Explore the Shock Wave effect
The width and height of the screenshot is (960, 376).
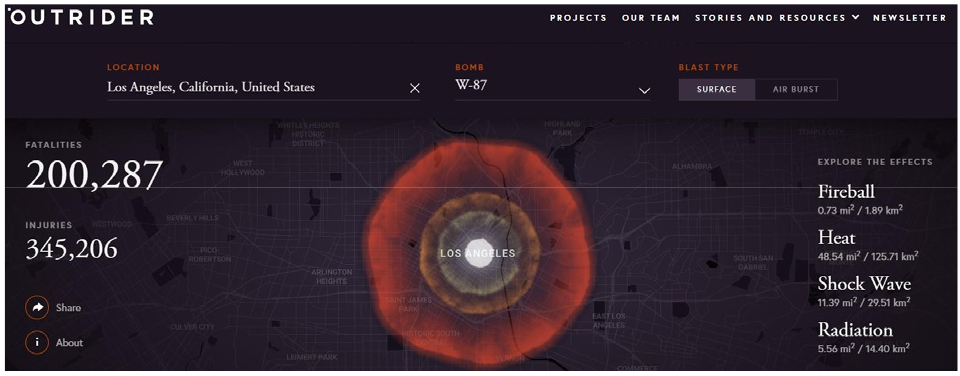[x=864, y=284]
